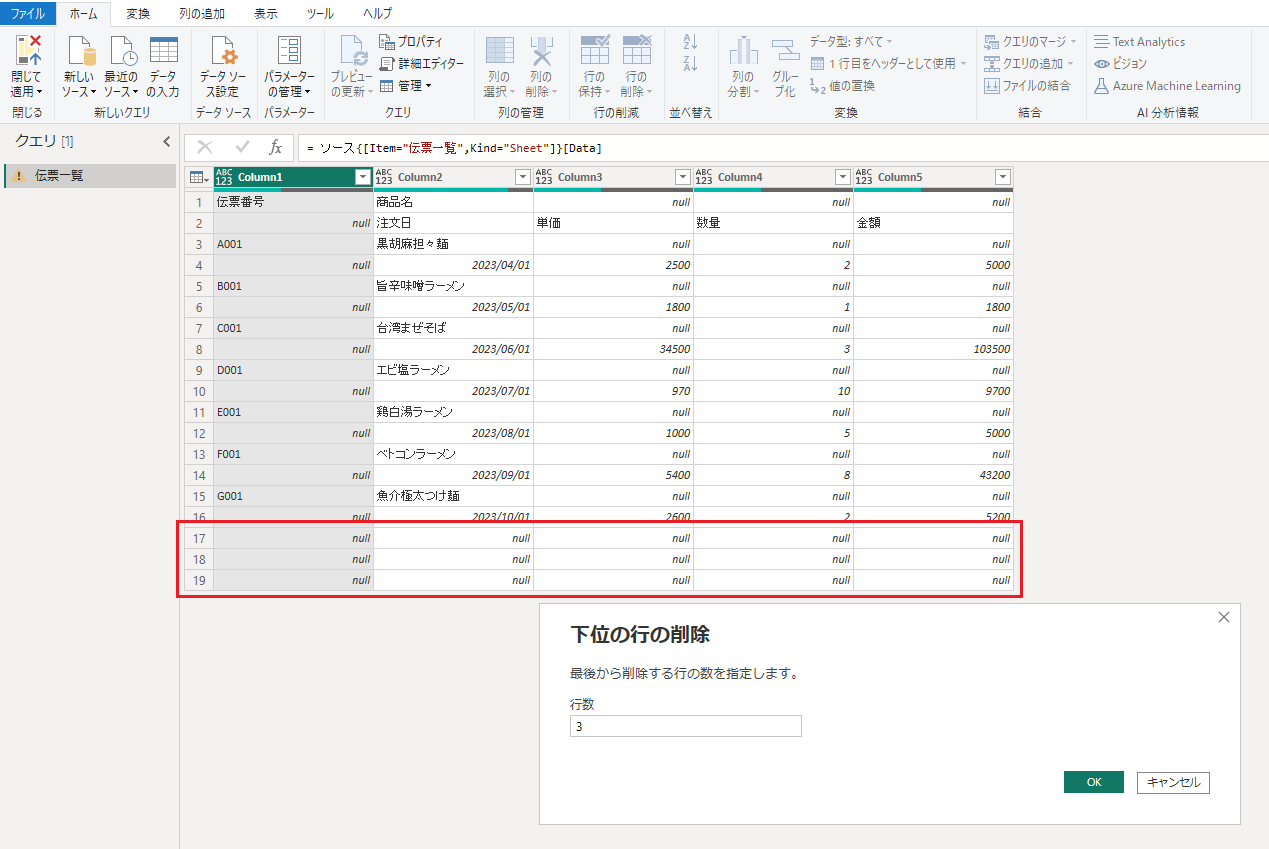Click OK in the 下位の行の削除 dialog
Screen dimensions: 1269x849
click(x=1093, y=782)
